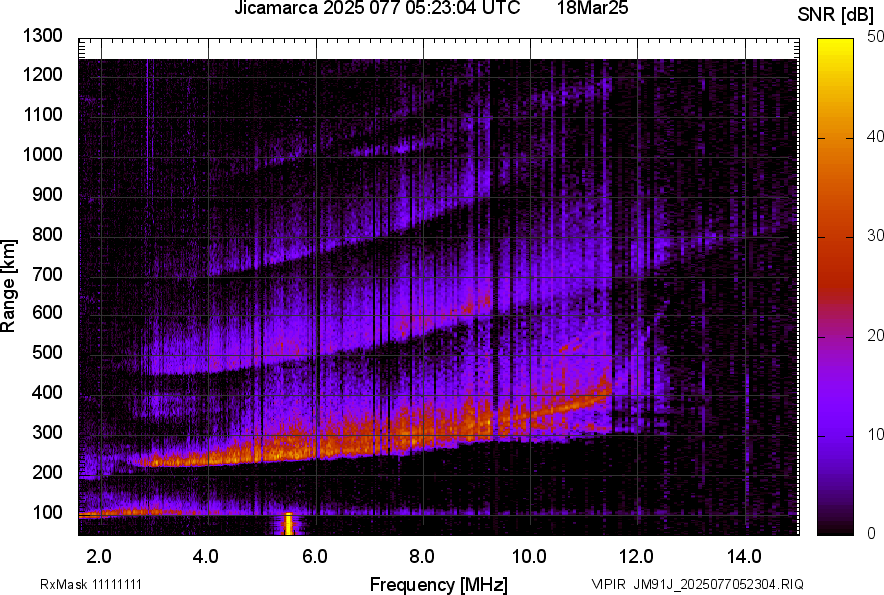Click the orange E-layer trace near 100 km
Image resolution: width=884 pixels, height=595 pixels.
click(135, 513)
